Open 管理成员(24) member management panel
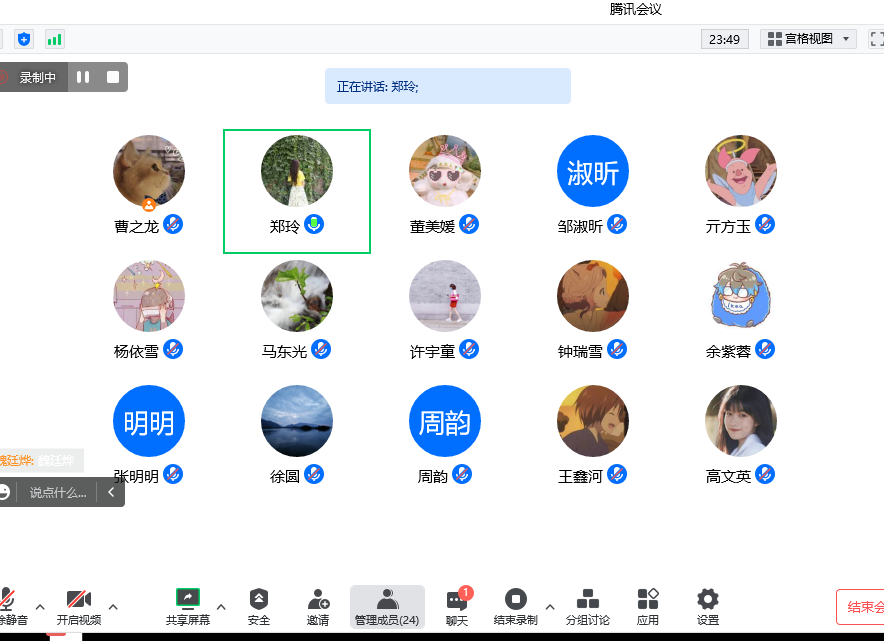Screen dimensions: 884x641 click(387, 606)
